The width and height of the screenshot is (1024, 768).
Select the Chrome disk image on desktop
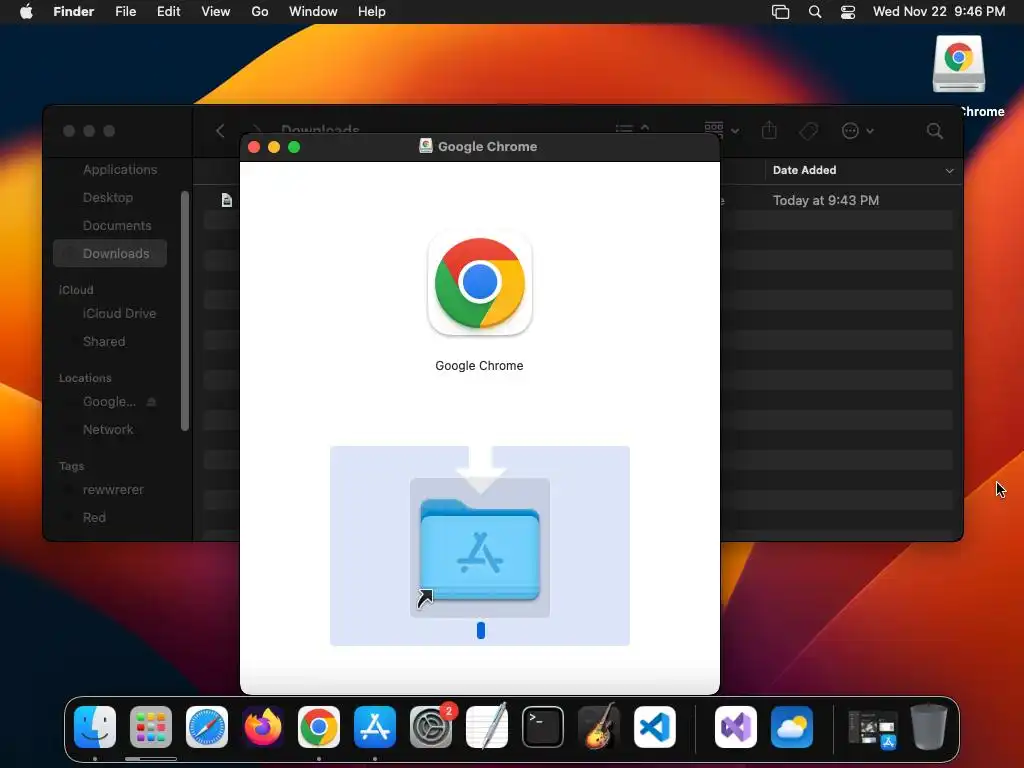959,64
